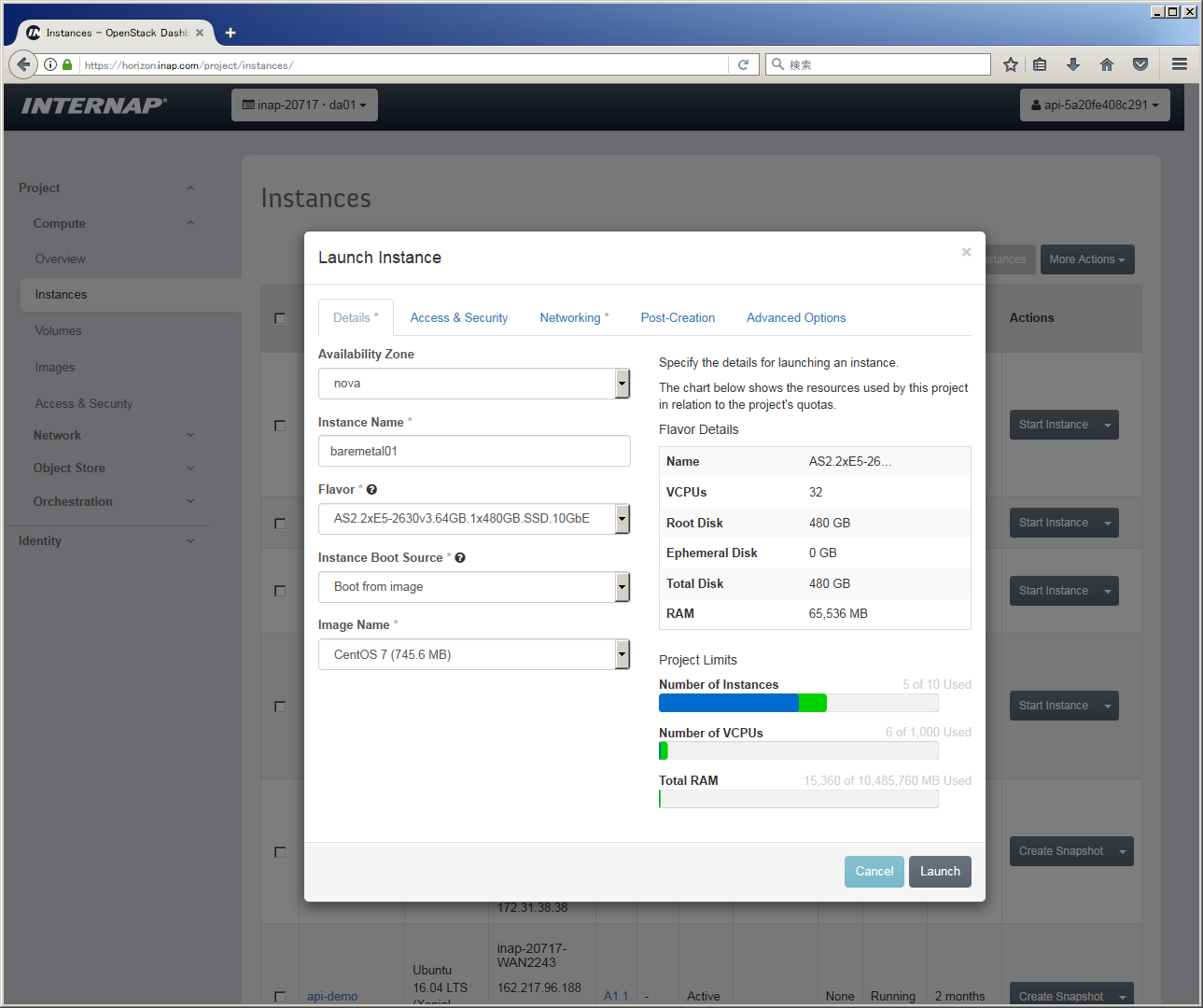This screenshot has height=1008, width=1203.
Task: Switch to the Advanced Options tab
Action: pos(796,317)
